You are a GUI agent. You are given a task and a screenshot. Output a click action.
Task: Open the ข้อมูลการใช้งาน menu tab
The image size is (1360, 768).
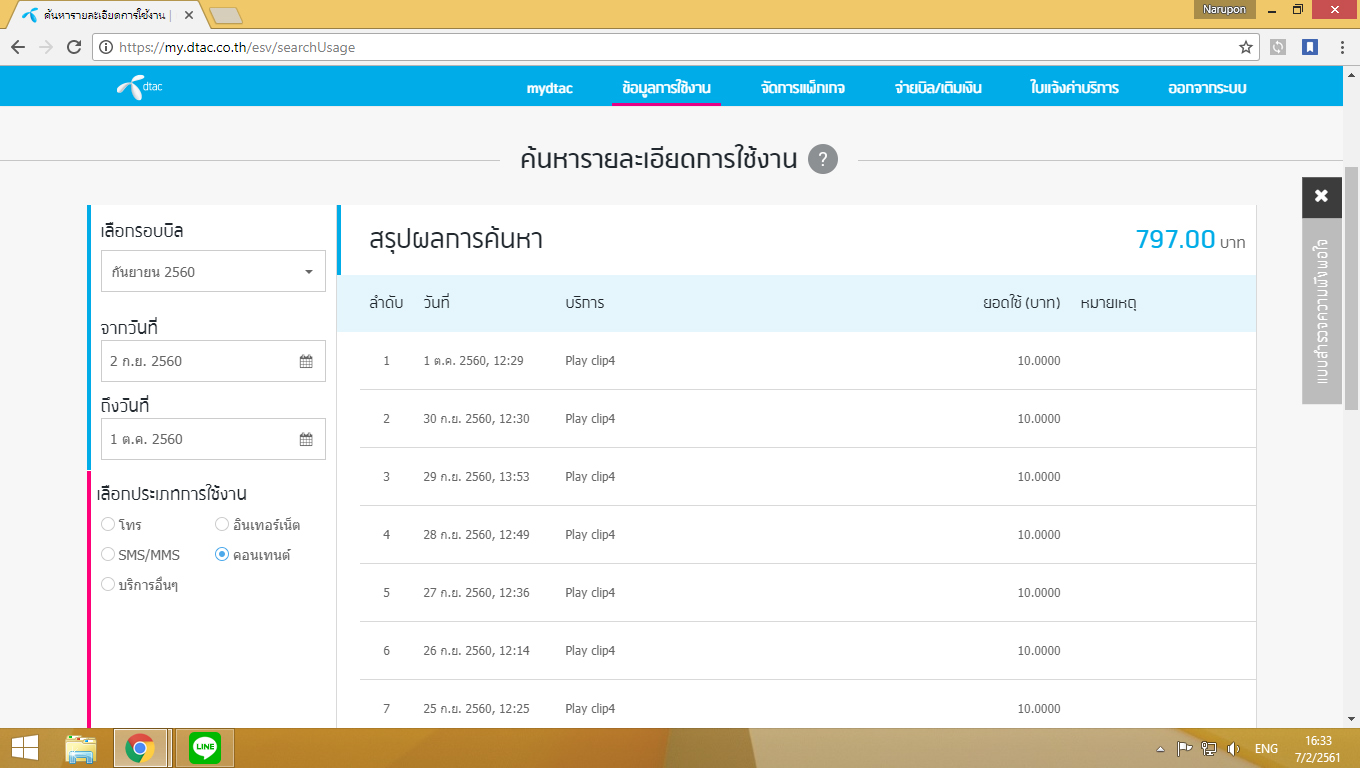pos(666,88)
